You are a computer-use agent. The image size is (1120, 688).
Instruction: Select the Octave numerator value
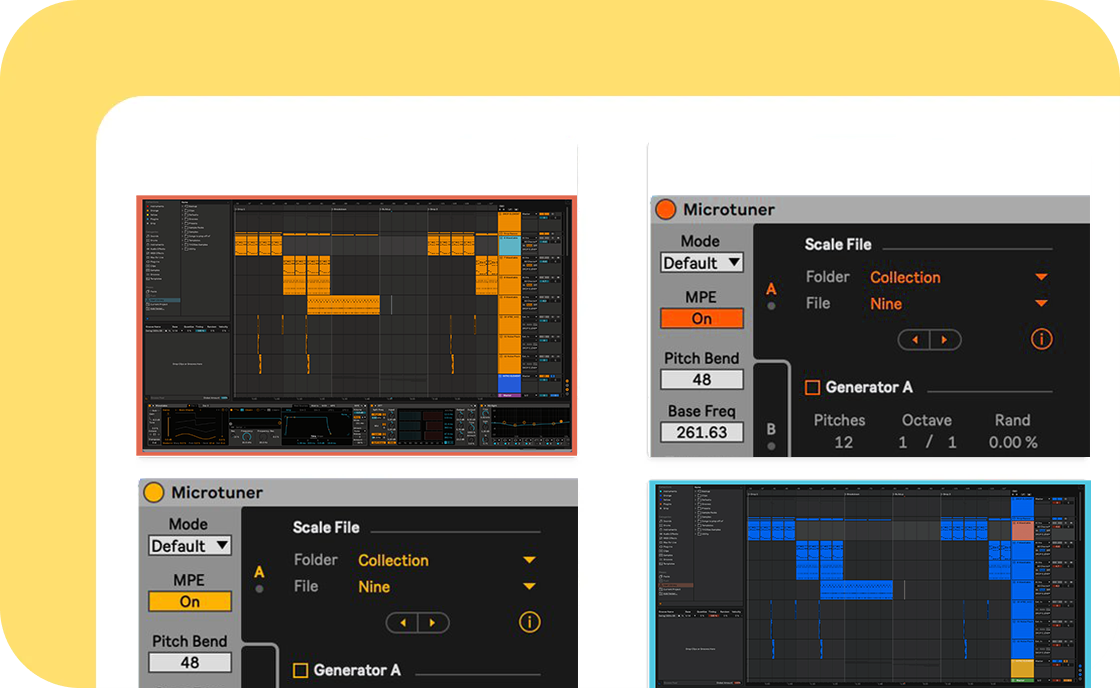[903, 443]
